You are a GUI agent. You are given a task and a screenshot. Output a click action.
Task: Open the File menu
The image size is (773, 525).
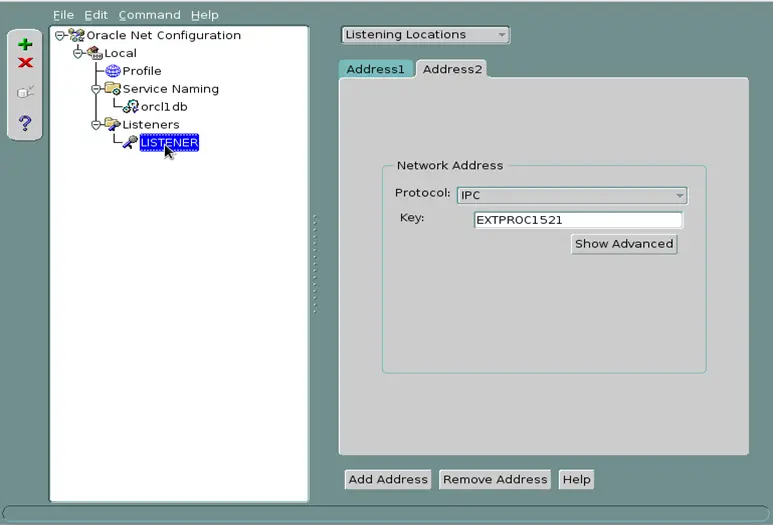pos(64,15)
